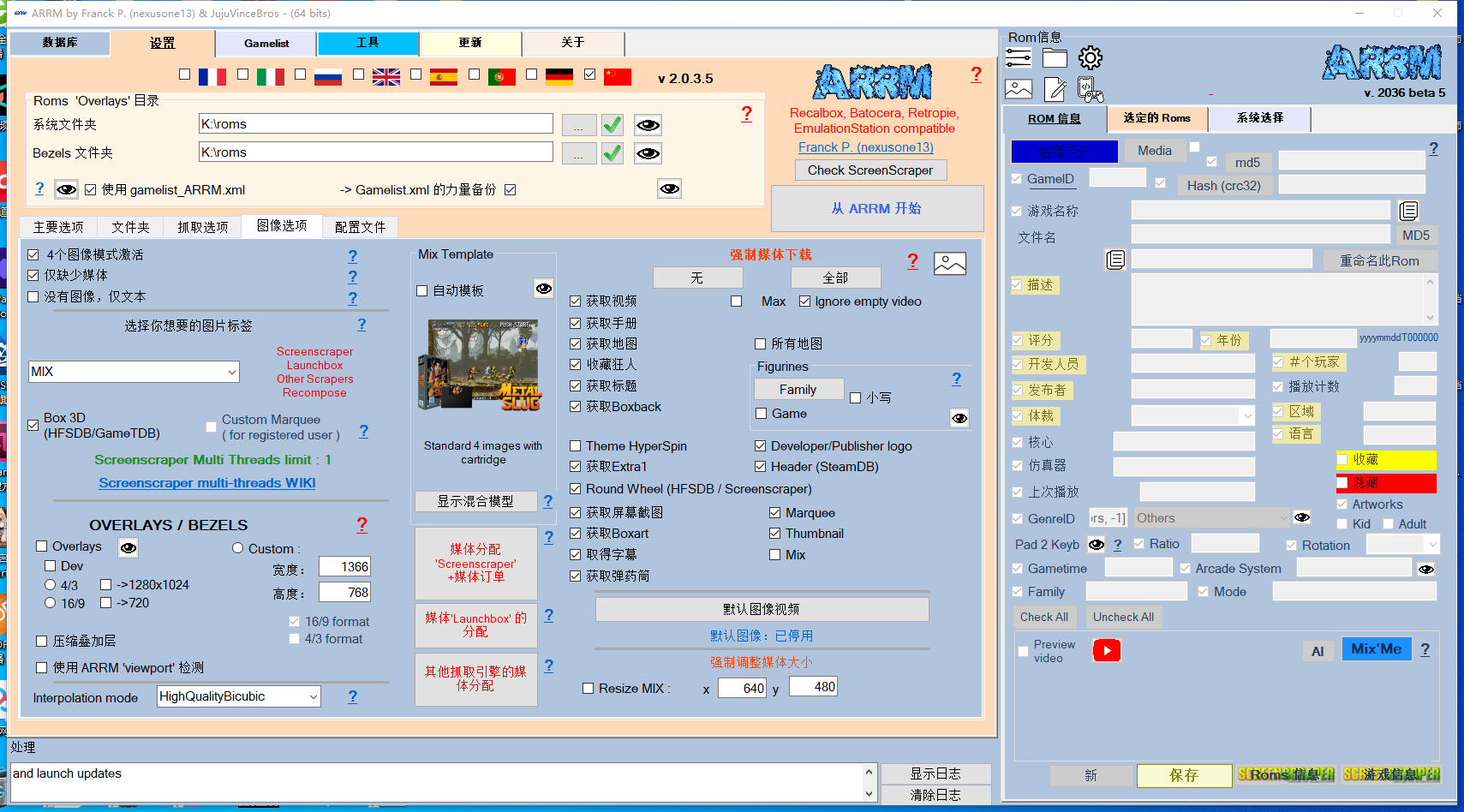Screen dimensions: 1464x812
Task: Click the copy icon beside 游戏名称 field
Action: [1408, 211]
